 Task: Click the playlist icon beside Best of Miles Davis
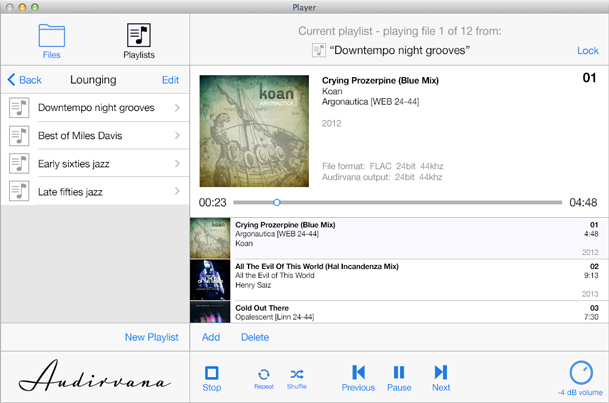click(x=19, y=135)
